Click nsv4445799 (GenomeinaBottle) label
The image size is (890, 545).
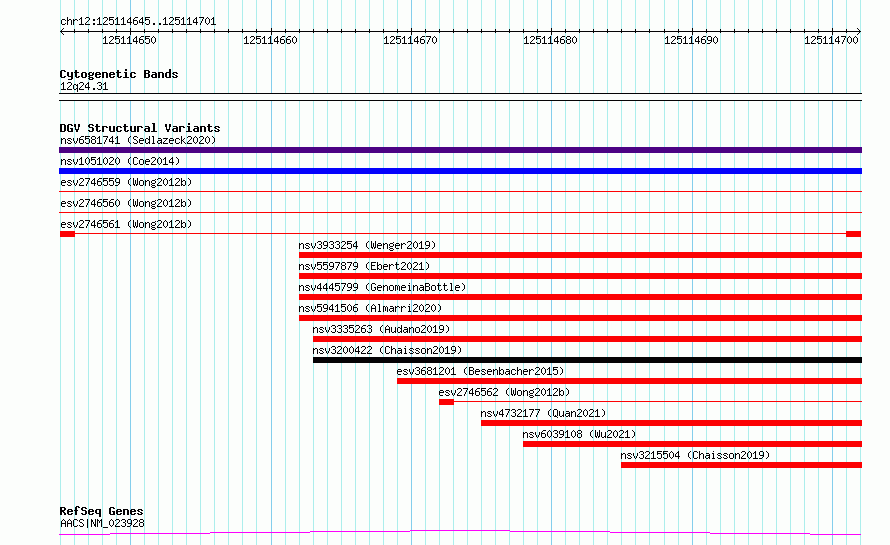(382, 287)
